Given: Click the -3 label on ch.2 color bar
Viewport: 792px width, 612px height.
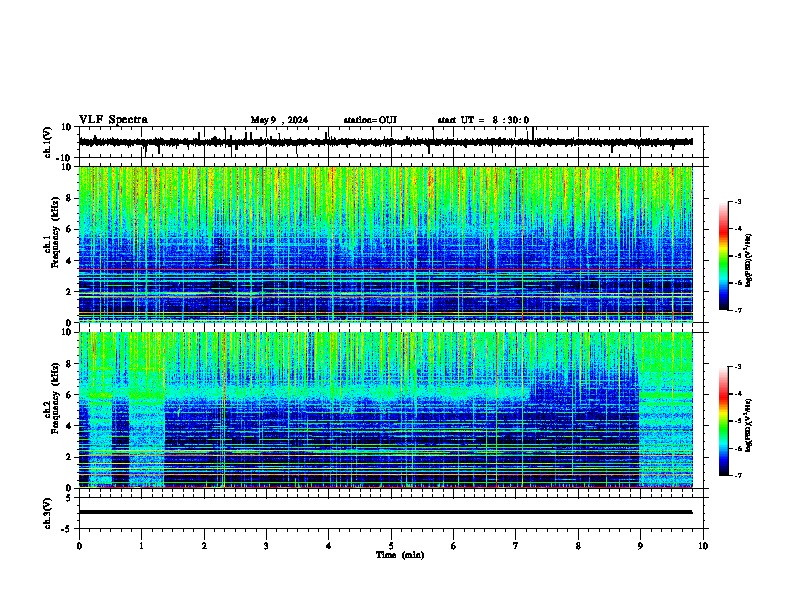Looking at the screenshot, I should [737, 367].
